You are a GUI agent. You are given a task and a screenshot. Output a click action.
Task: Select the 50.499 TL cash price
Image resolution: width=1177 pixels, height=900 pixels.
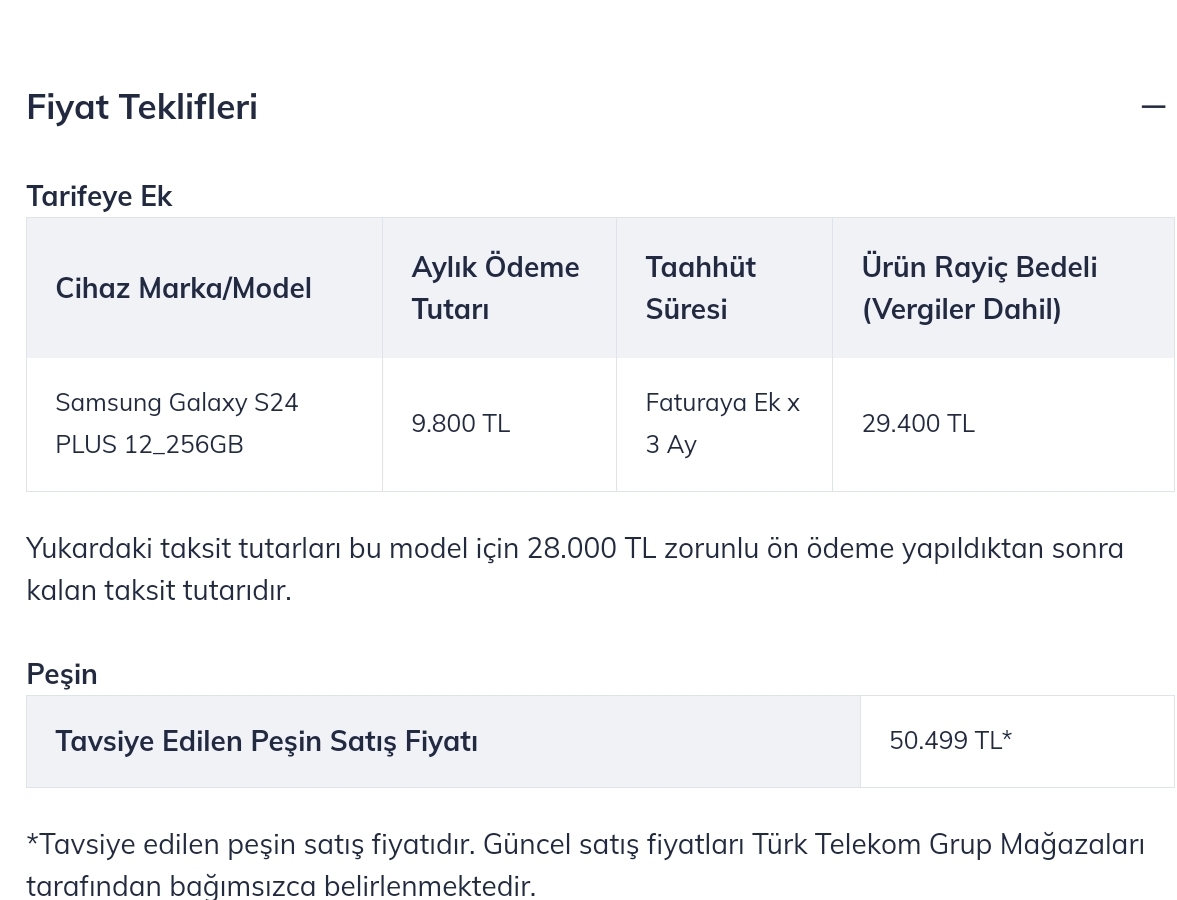pyautogui.click(x=950, y=741)
